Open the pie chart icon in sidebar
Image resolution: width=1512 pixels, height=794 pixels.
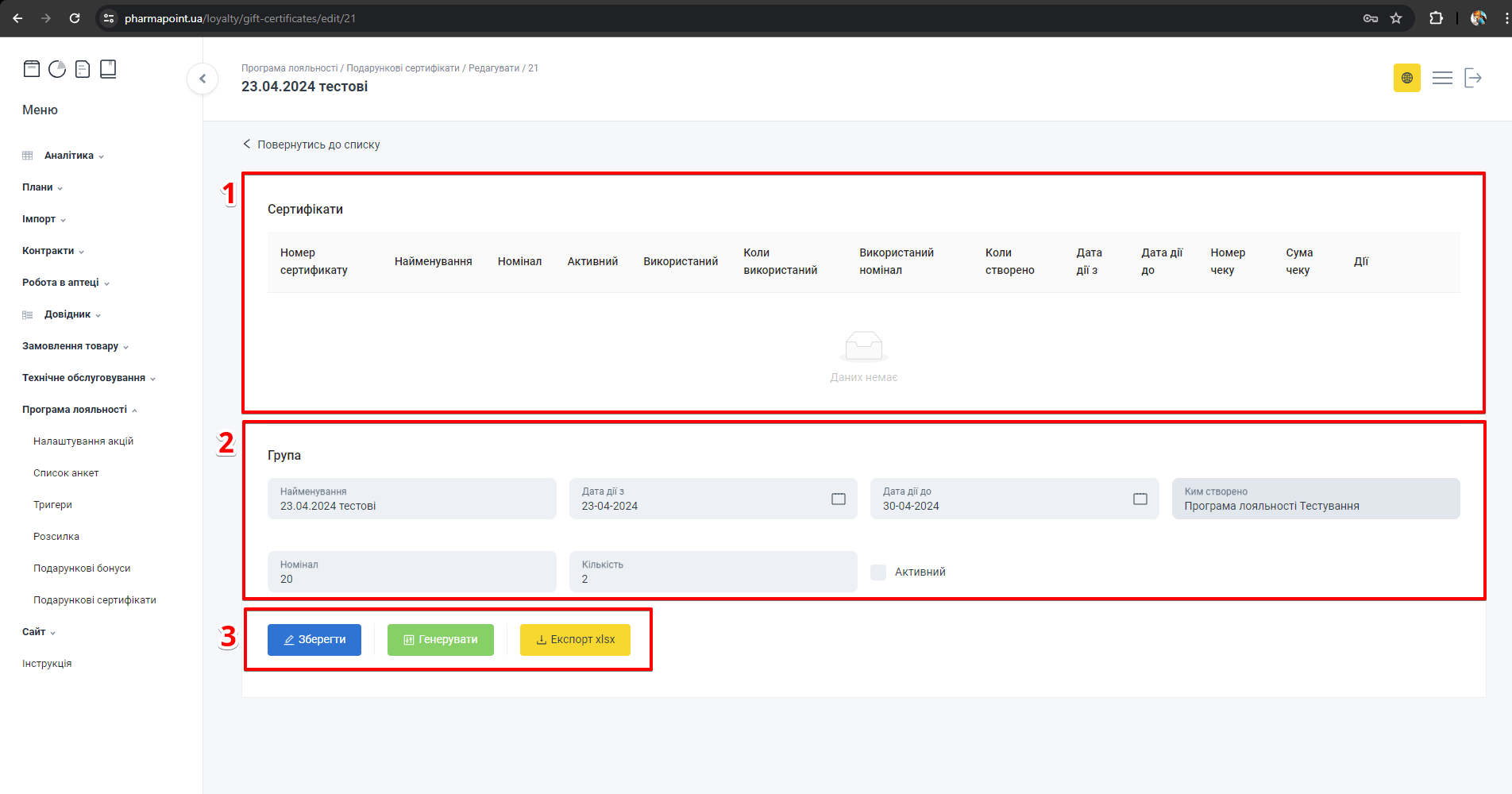(x=57, y=69)
